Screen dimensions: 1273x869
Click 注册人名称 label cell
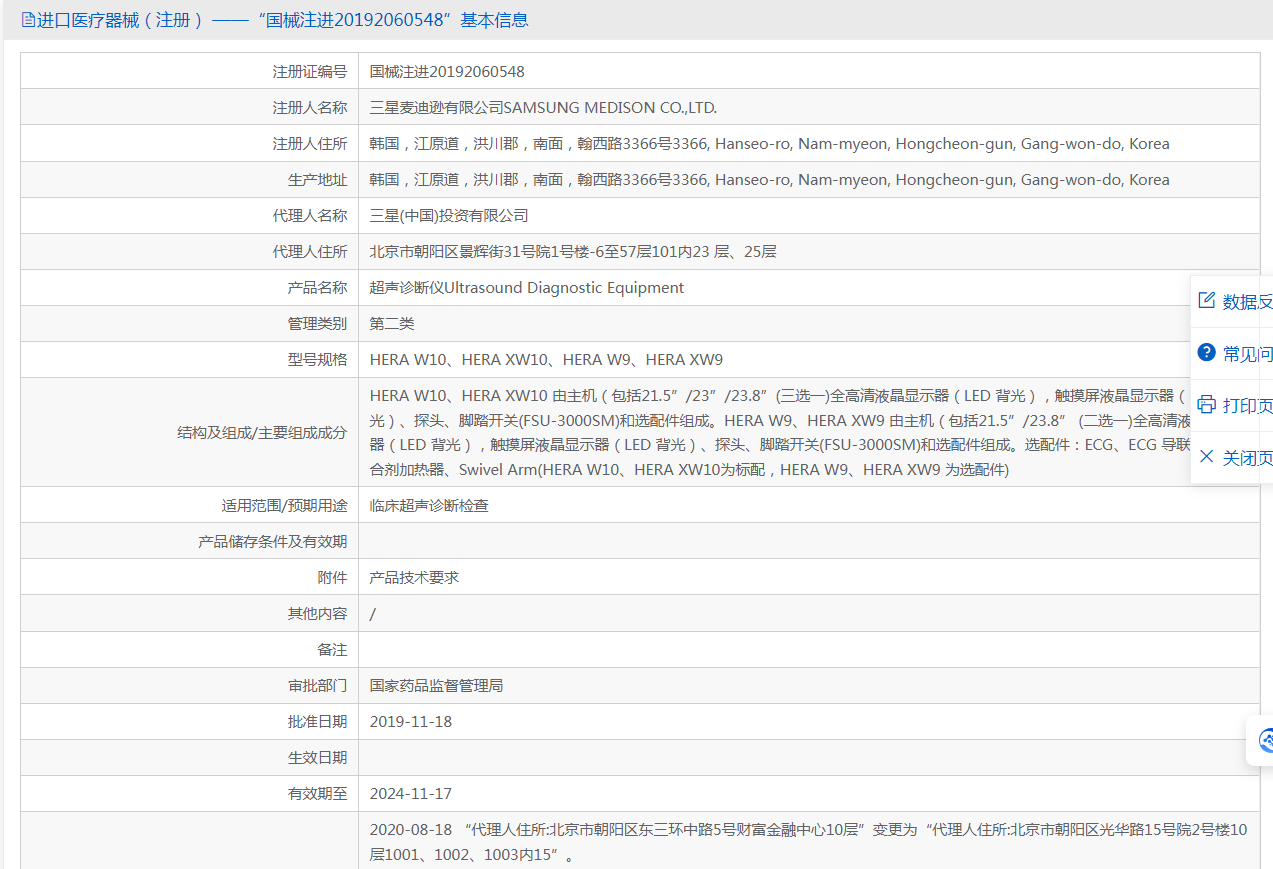(x=190, y=108)
